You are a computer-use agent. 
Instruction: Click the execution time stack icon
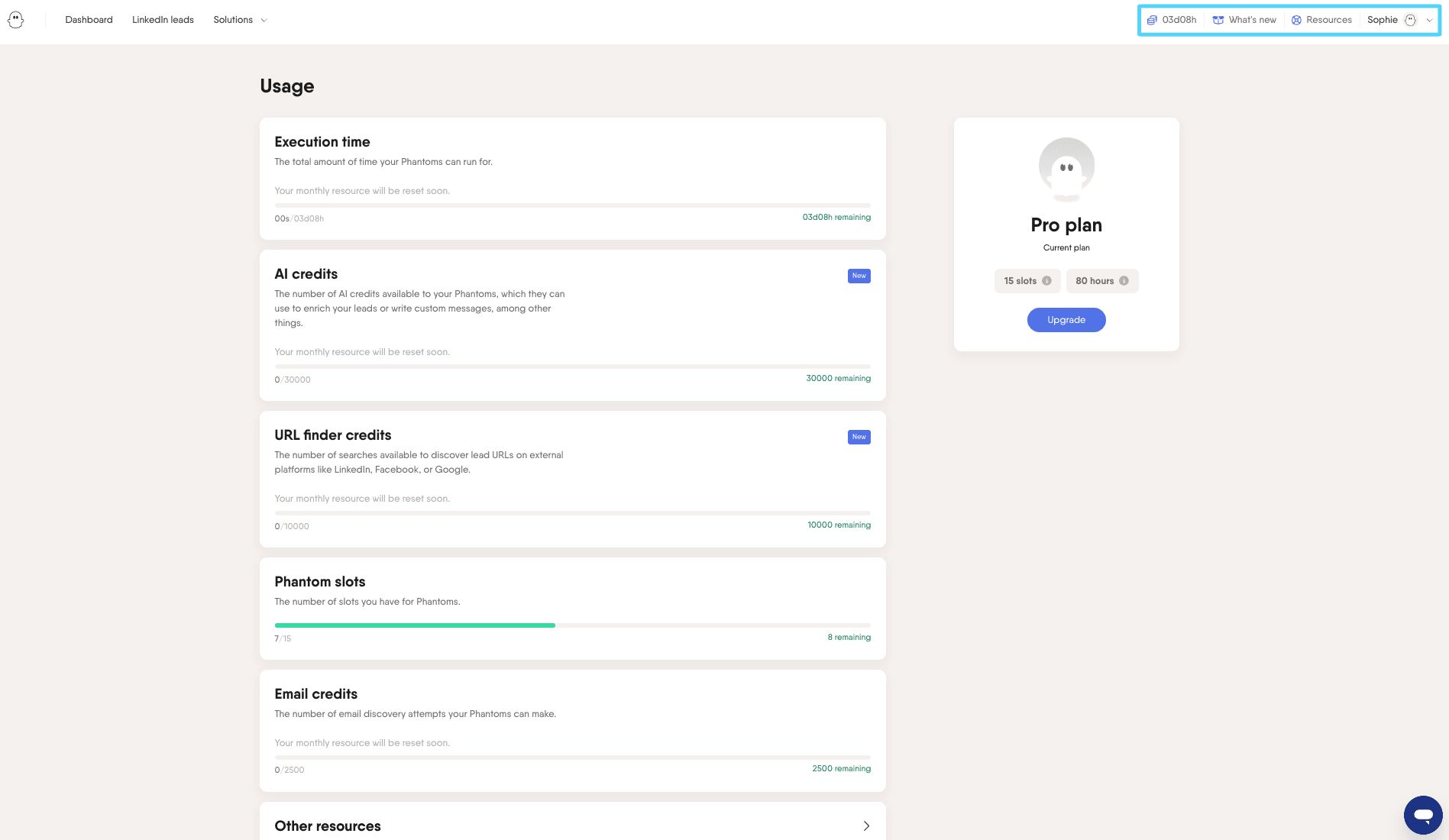click(x=1152, y=20)
